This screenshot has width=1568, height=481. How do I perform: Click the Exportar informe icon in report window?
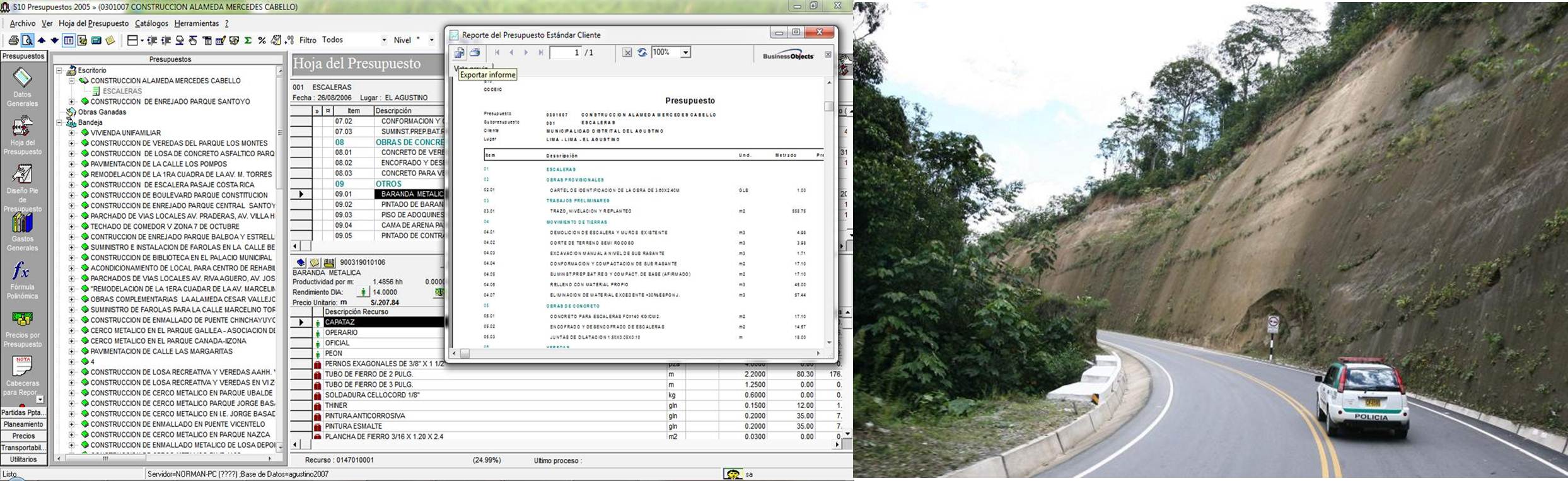[x=459, y=53]
